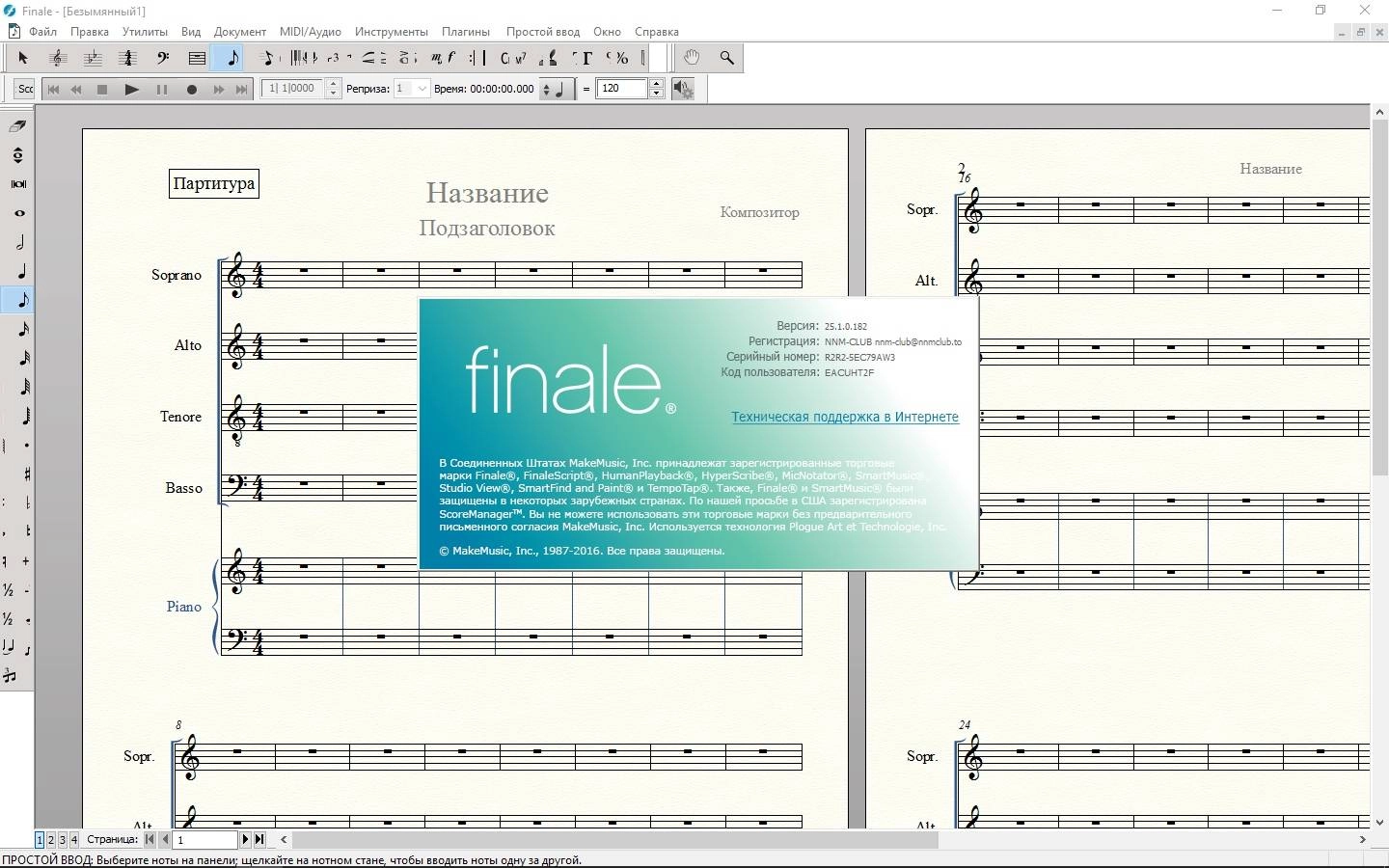Select the Zoom magnifier tool

click(x=726, y=58)
